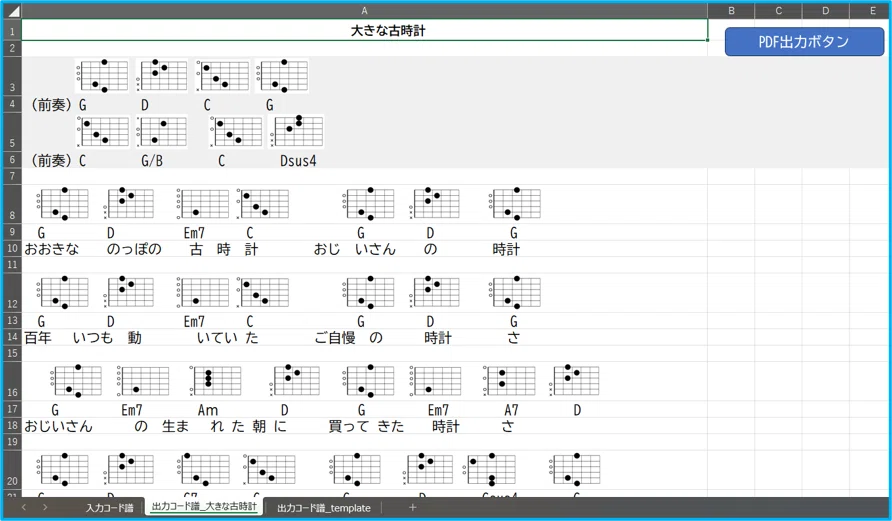Go to previous sheet with left arrow
The width and height of the screenshot is (892, 521).
click(x=23, y=507)
